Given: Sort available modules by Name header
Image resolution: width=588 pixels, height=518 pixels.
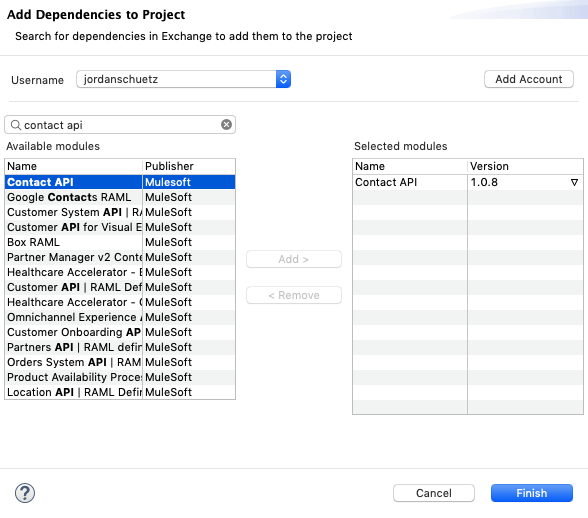Looking at the screenshot, I should click(74, 166).
